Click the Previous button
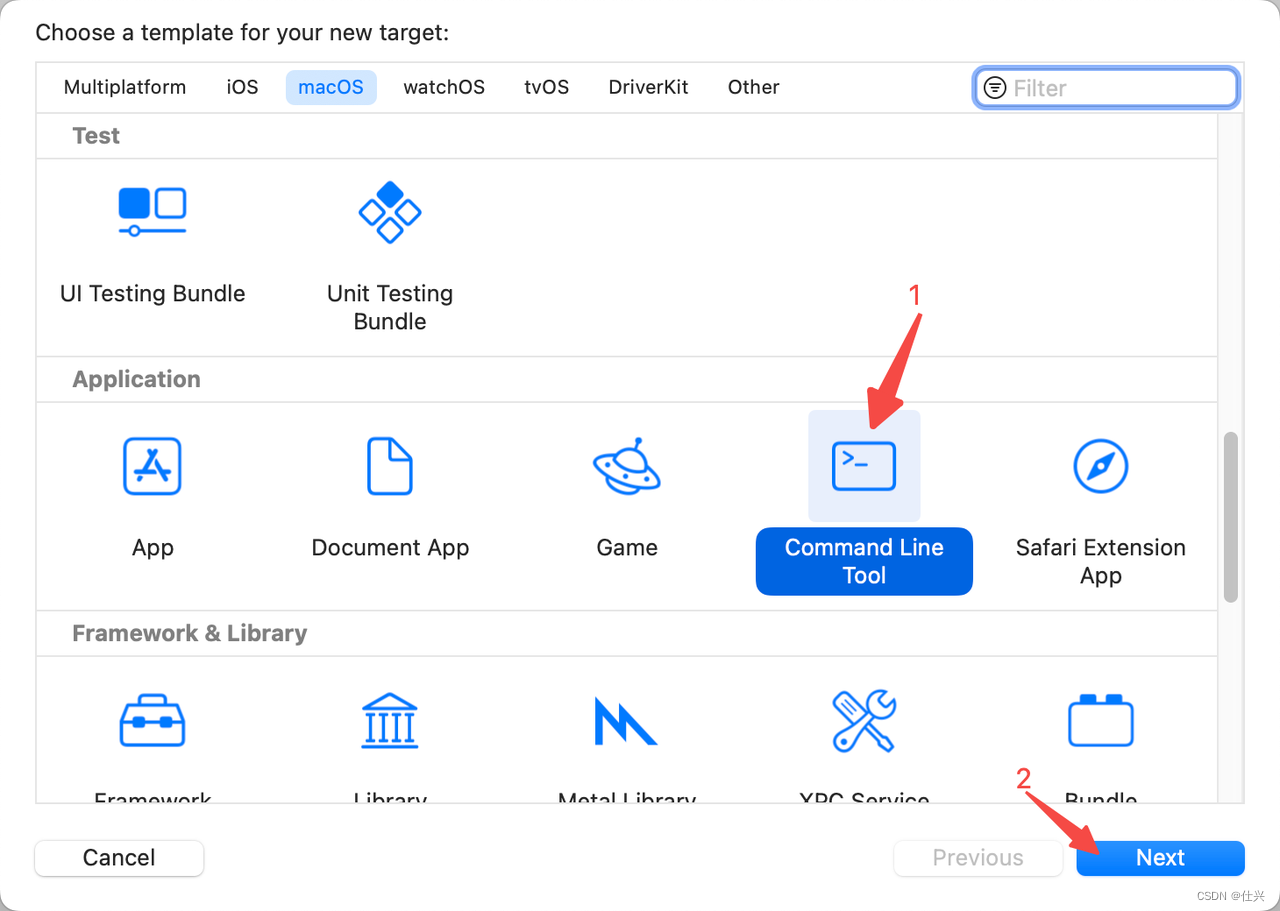The image size is (1280, 911). pos(978,858)
